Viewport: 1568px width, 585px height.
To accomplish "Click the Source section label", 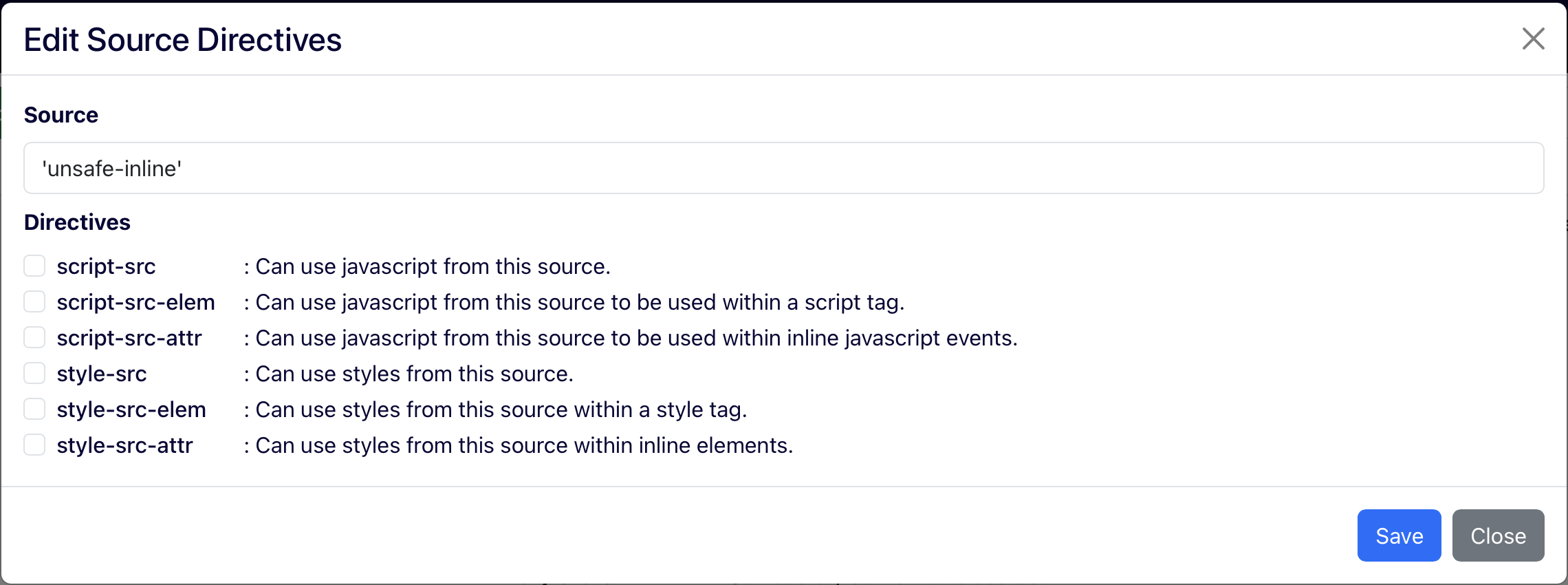I will (x=61, y=115).
